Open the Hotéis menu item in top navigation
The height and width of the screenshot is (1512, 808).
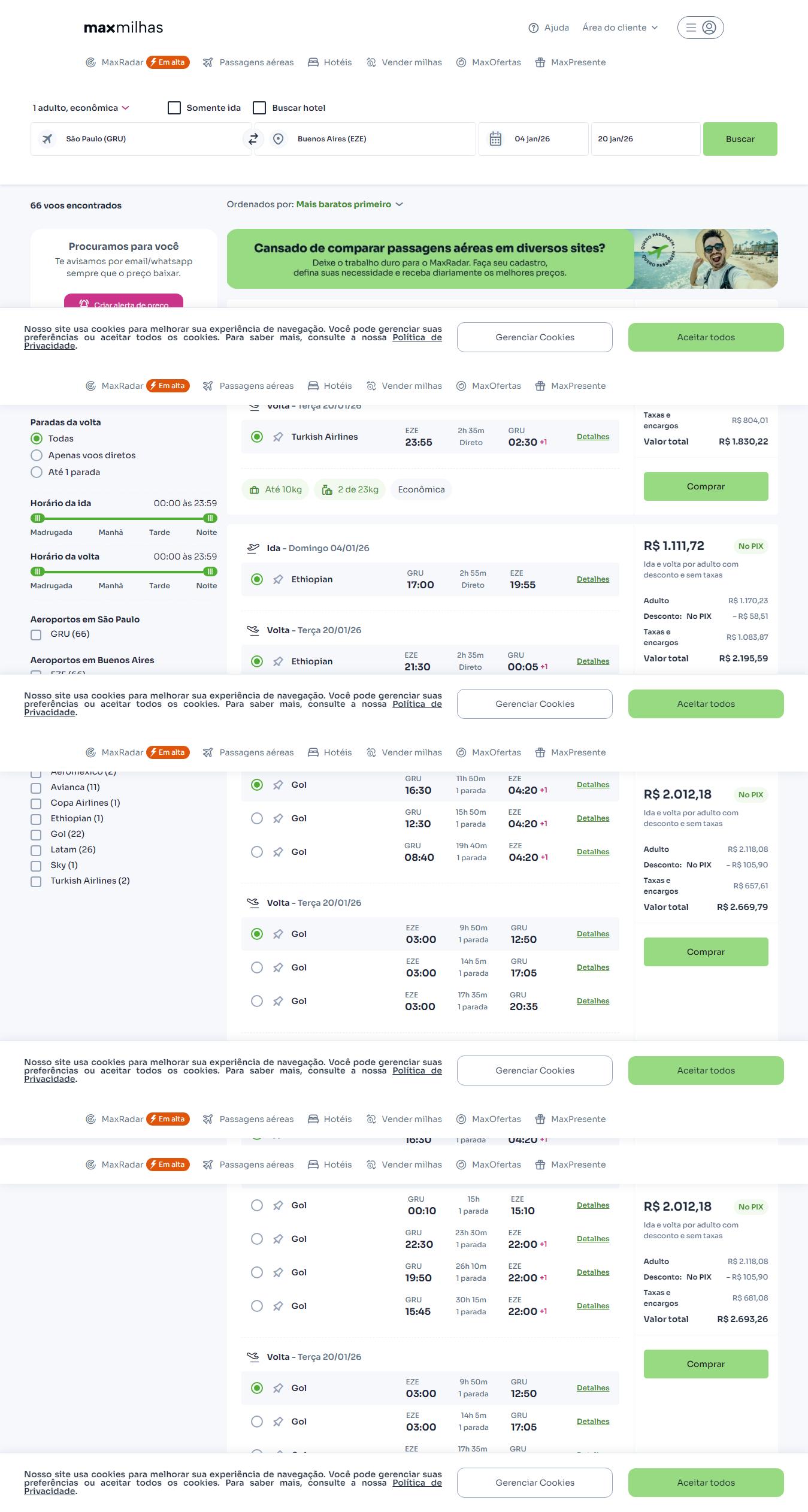(329, 62)
